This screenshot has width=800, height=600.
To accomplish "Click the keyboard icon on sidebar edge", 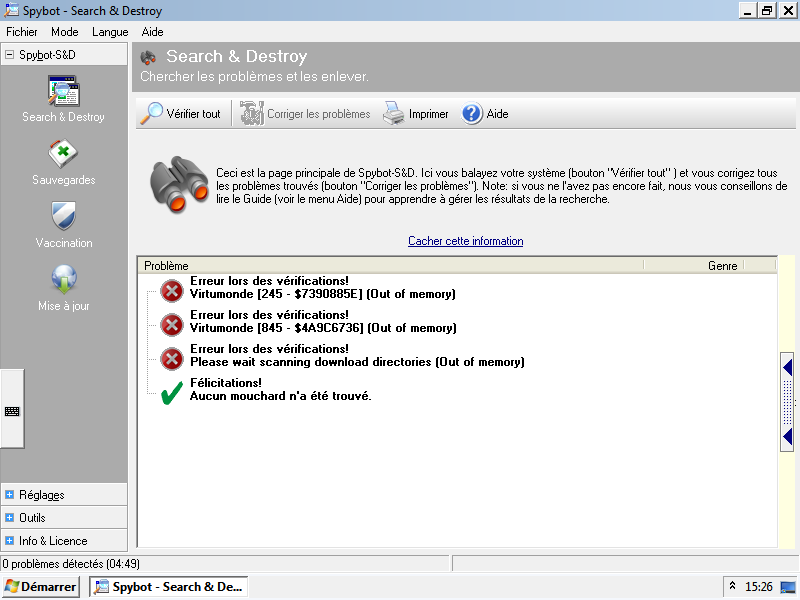I will coord(12,411).
